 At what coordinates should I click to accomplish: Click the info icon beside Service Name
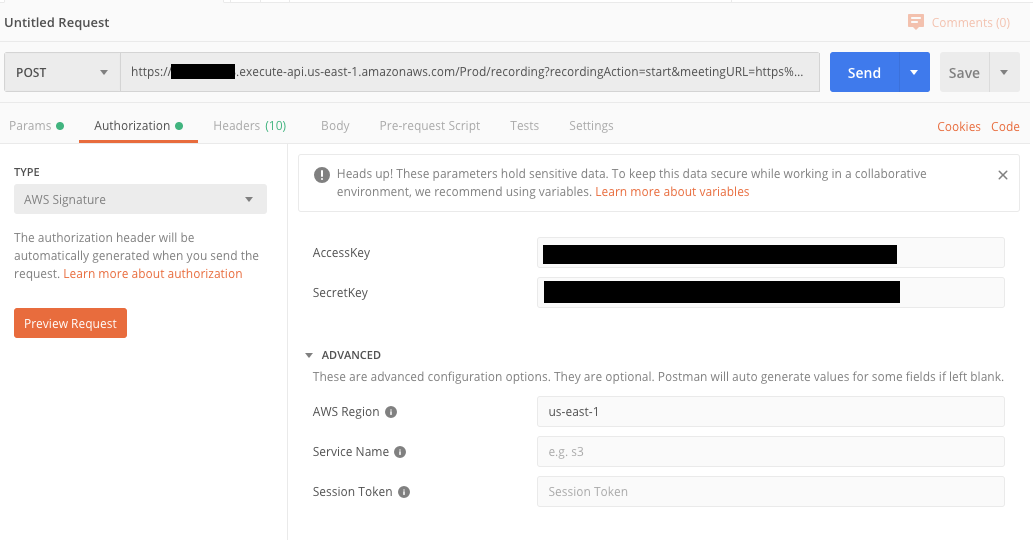coord(400,452)
